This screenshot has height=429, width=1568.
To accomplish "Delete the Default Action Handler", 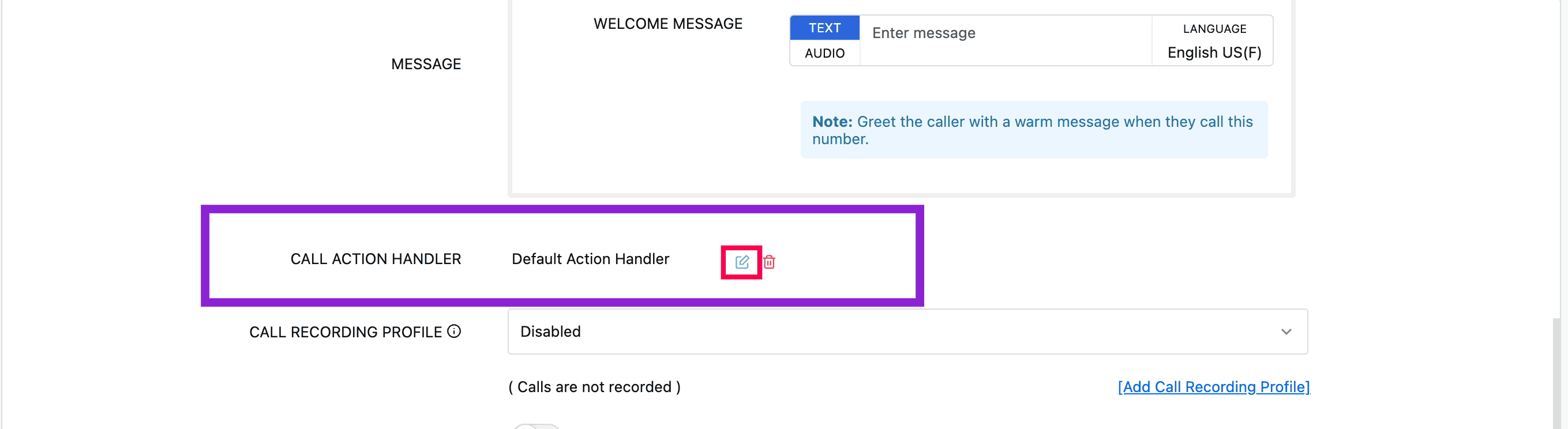I will (769, 262).
